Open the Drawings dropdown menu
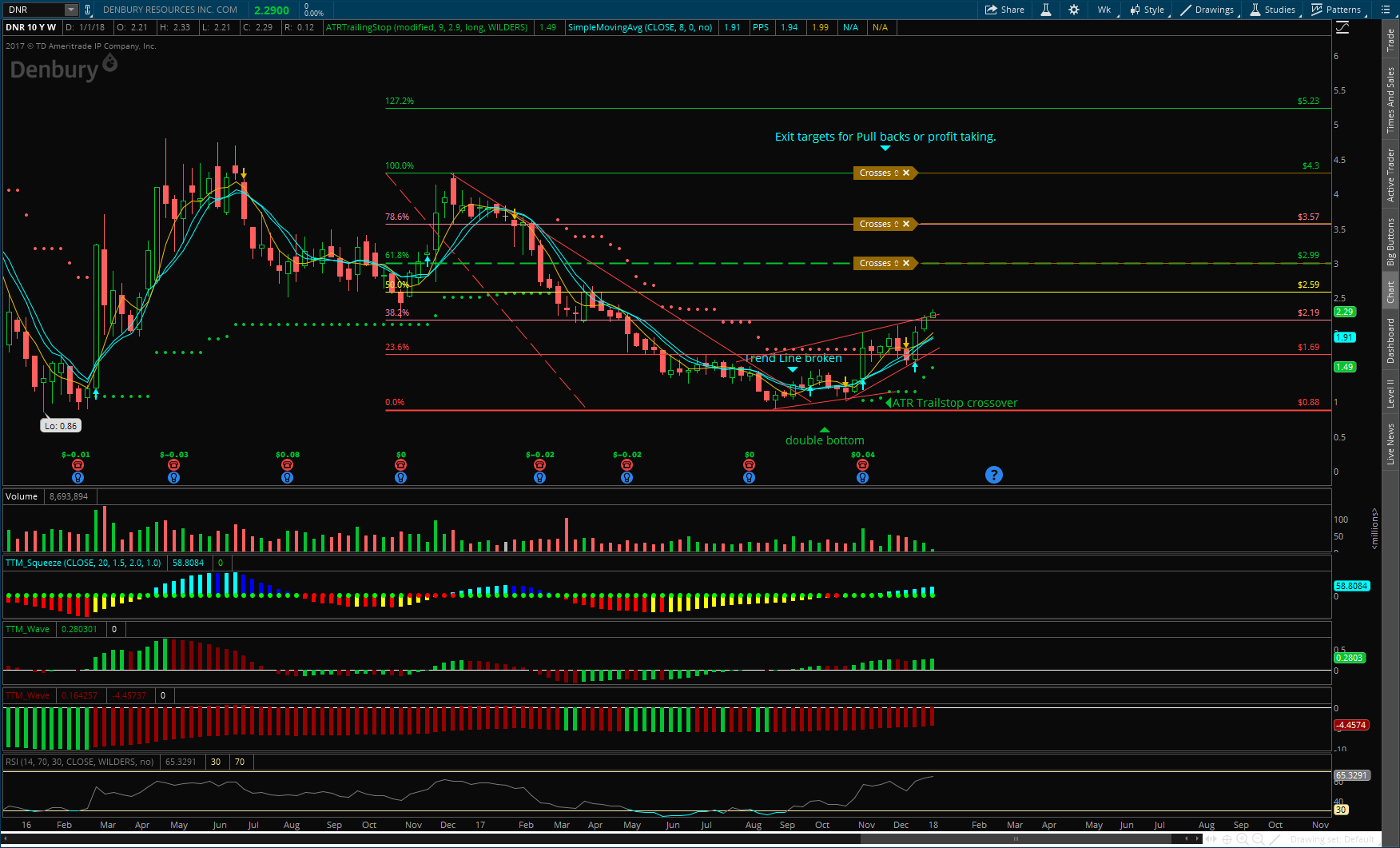This screenshot has width=1400, height=848. pos(1207,10)
